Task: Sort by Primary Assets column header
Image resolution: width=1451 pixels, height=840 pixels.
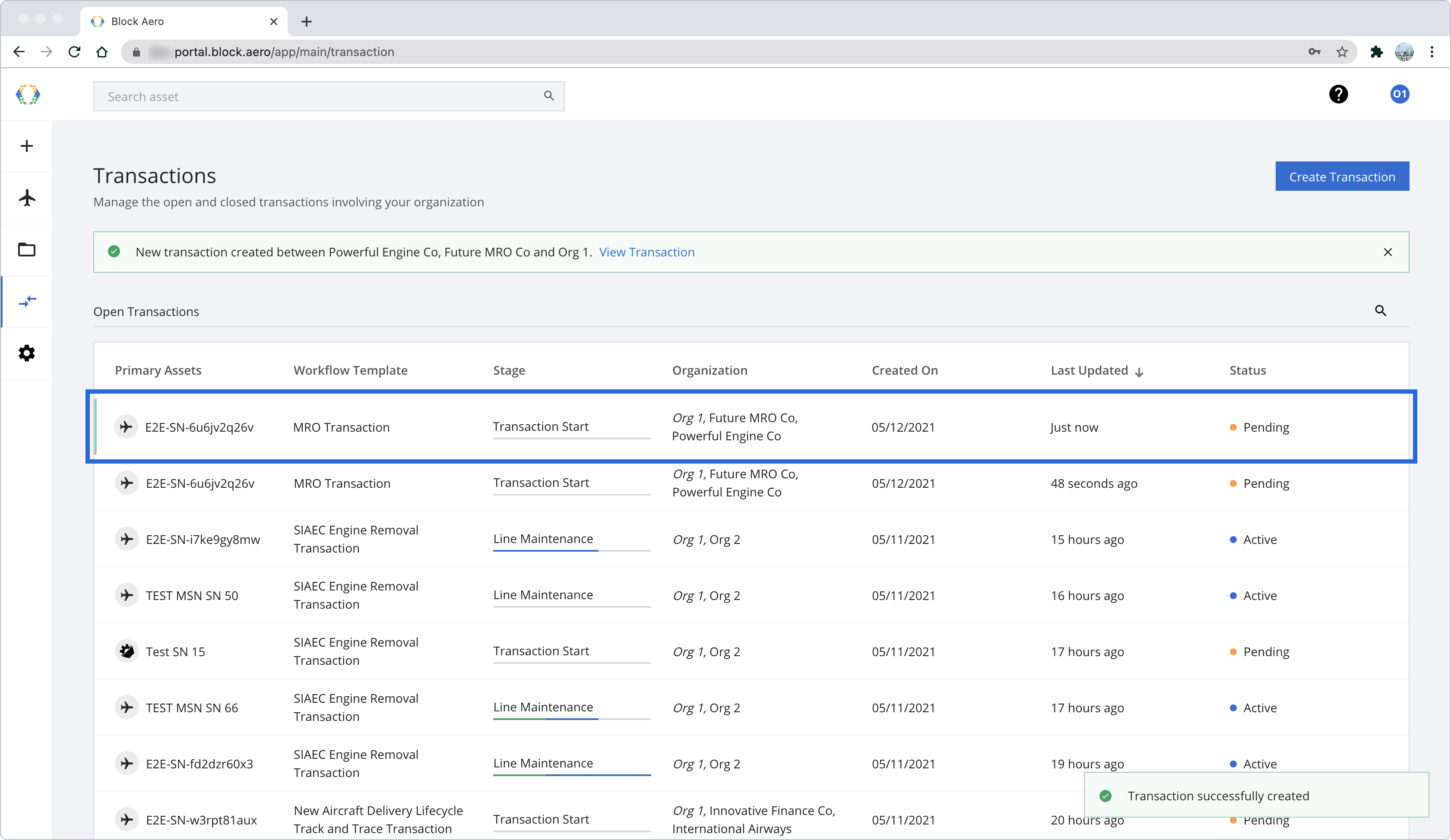Action: click(158, 370)
